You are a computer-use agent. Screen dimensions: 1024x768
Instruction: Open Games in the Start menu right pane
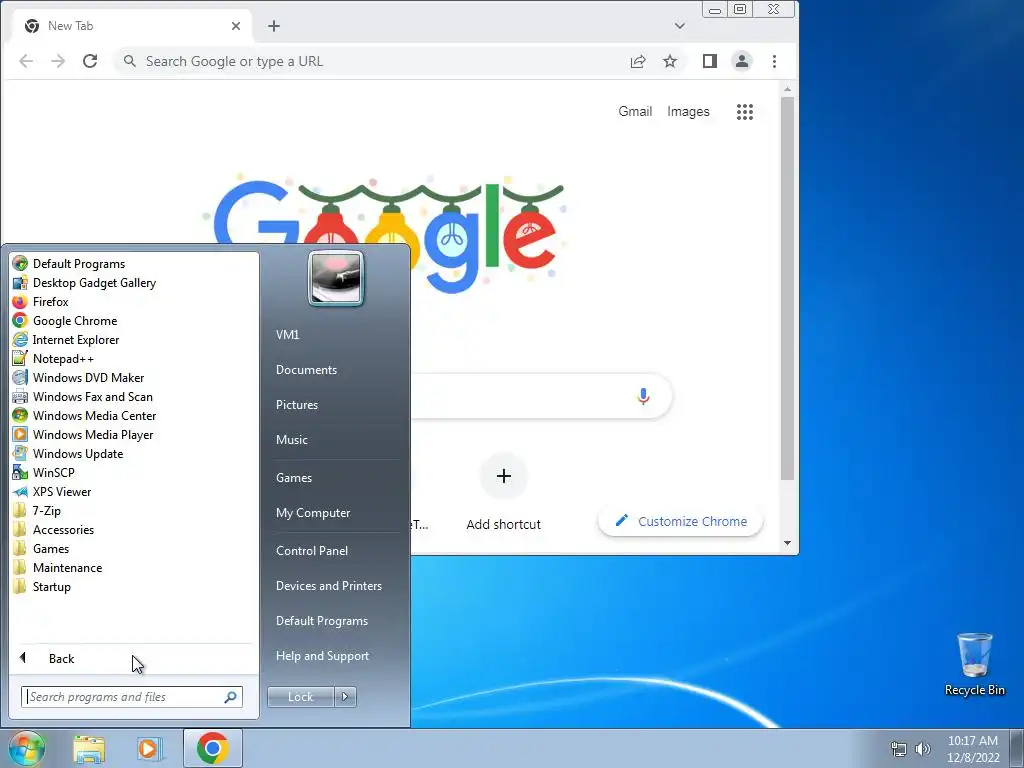294,478
